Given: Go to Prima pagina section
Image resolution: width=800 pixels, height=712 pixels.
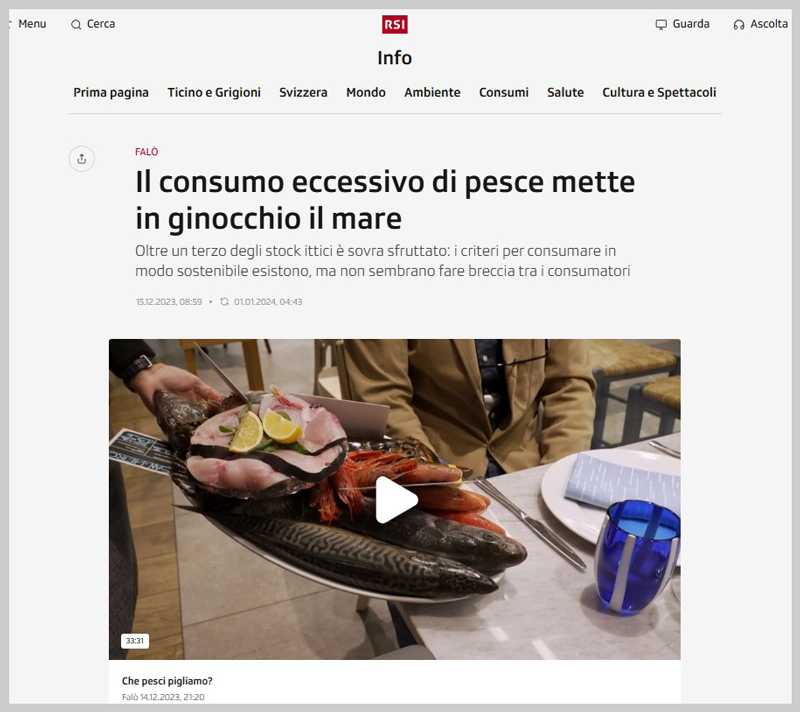Looking at the screenshot, I should click(111, 92).
